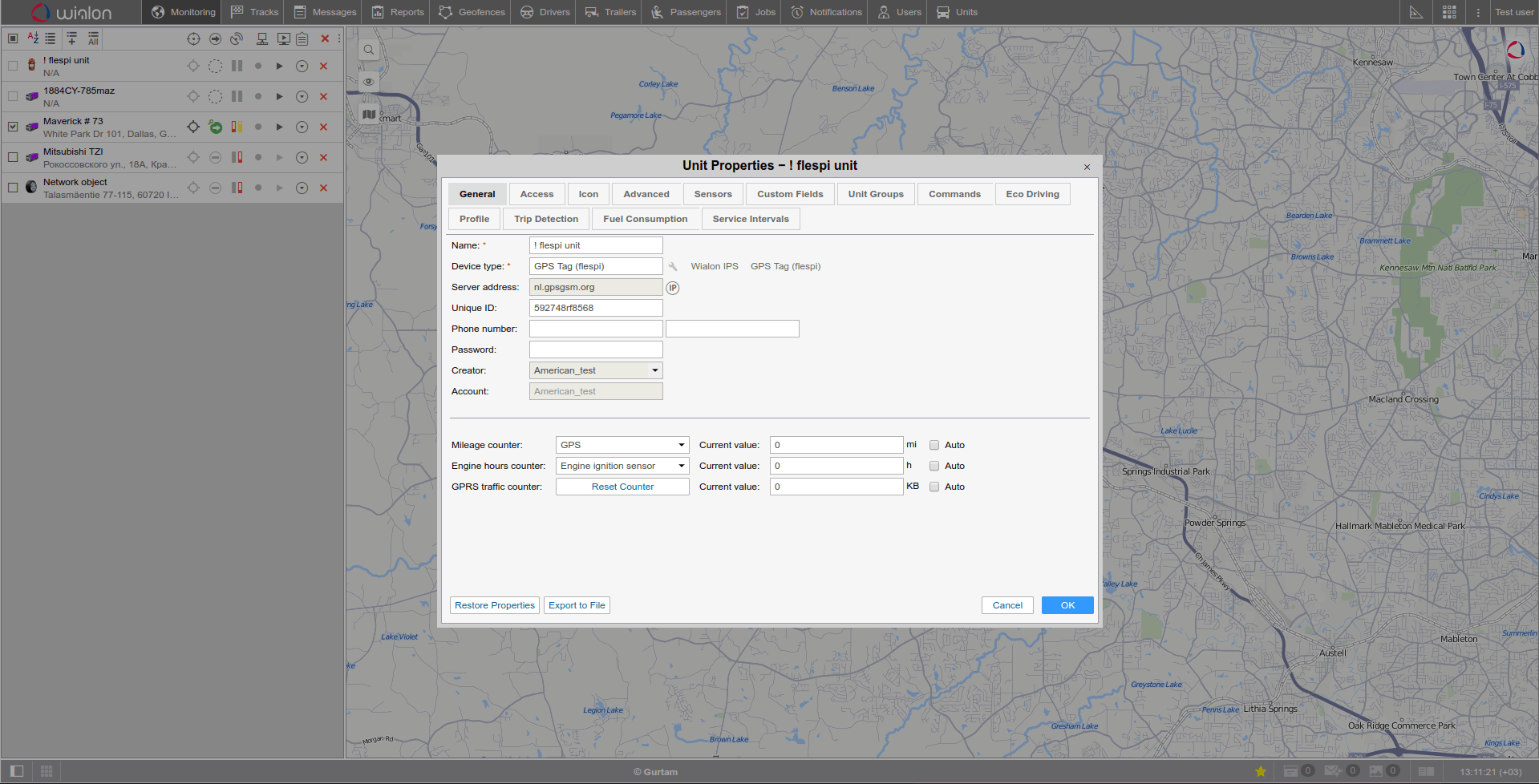Image resolution: width=1539 pixels, height=784 pixels.
Task: Click the IP icon beside Server address
Action: pyautogui.click(x=672, y=288)
